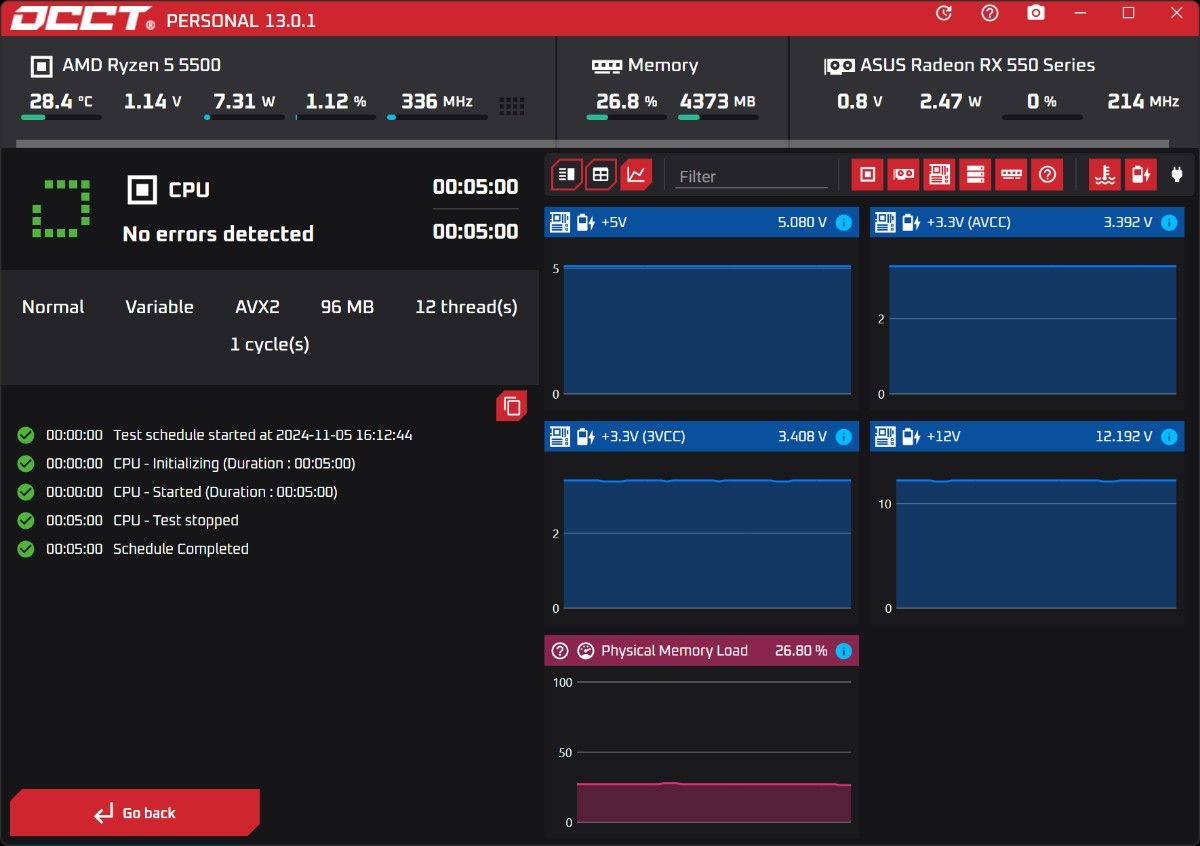Click the '12 thread(s)' setting label
Viewport: 1200px width, 846px height.
tap(466, 307)
